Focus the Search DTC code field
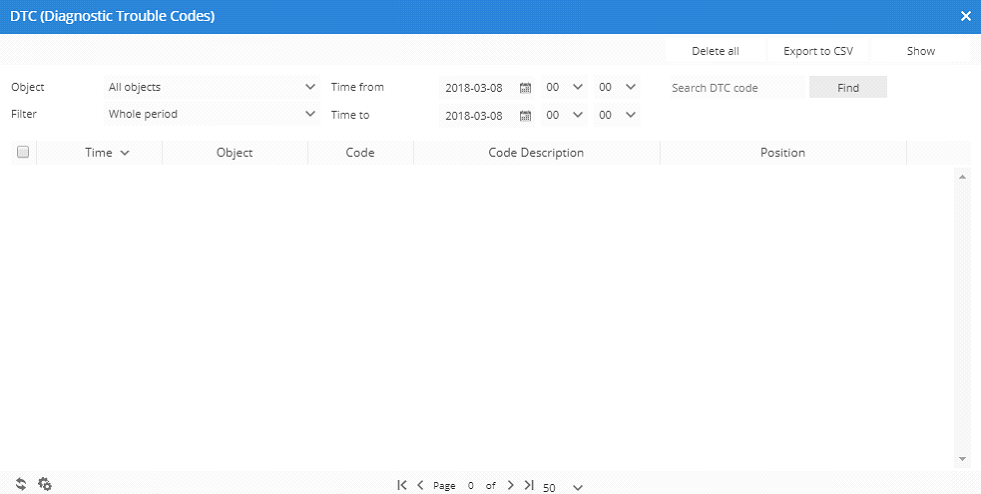This screenshot has height=494, width=981. click(736, 88)
